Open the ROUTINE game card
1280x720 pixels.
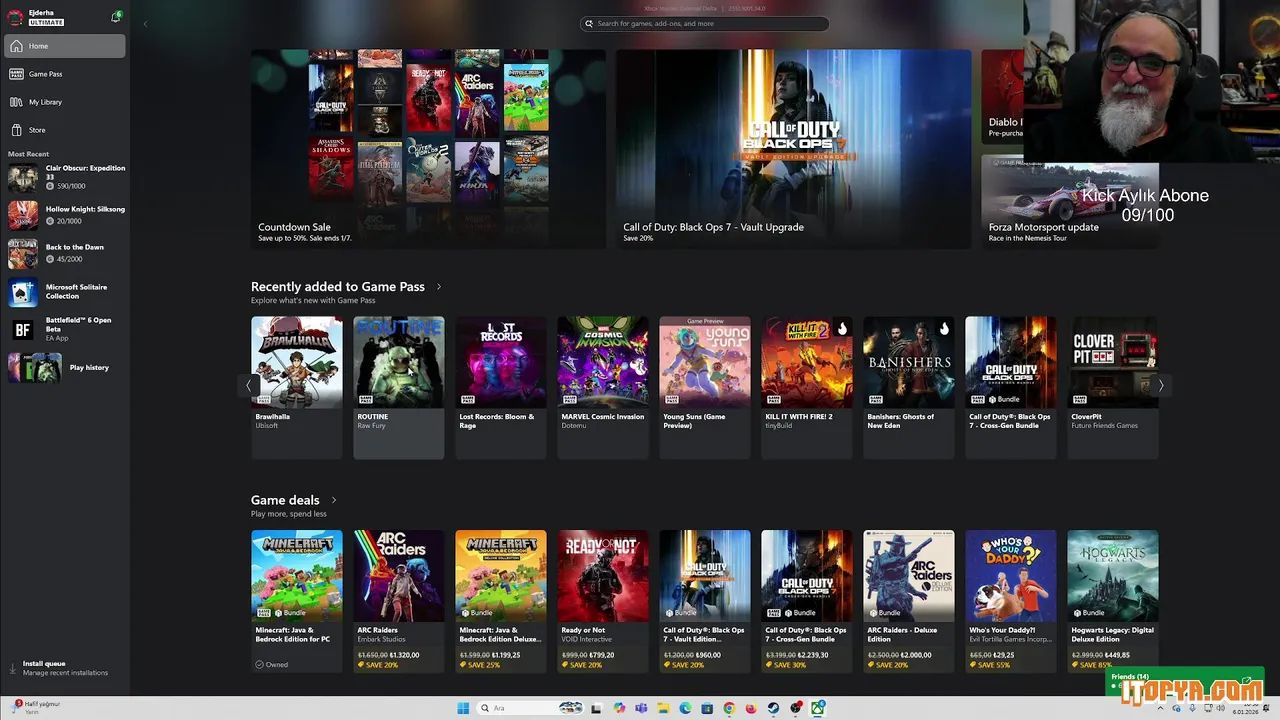click(398, 387)
